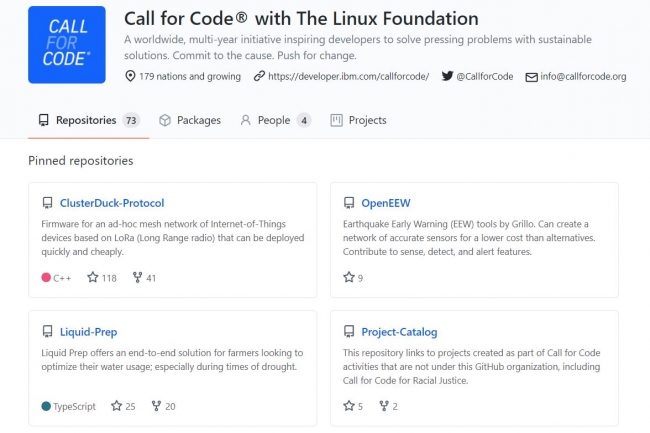
Task: Click the star icon on Liquid-Prep
Action: click(x=116, y=406)
